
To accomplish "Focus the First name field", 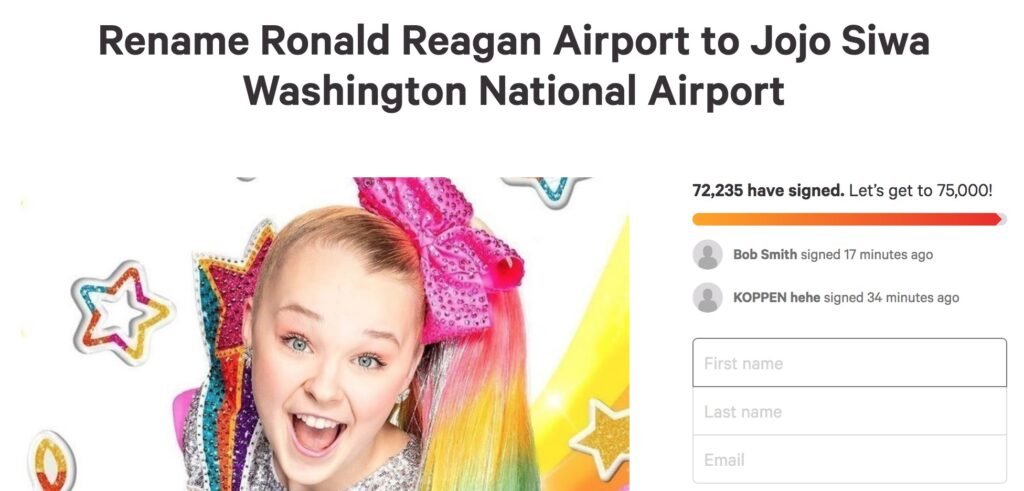I will coord(849,363).
